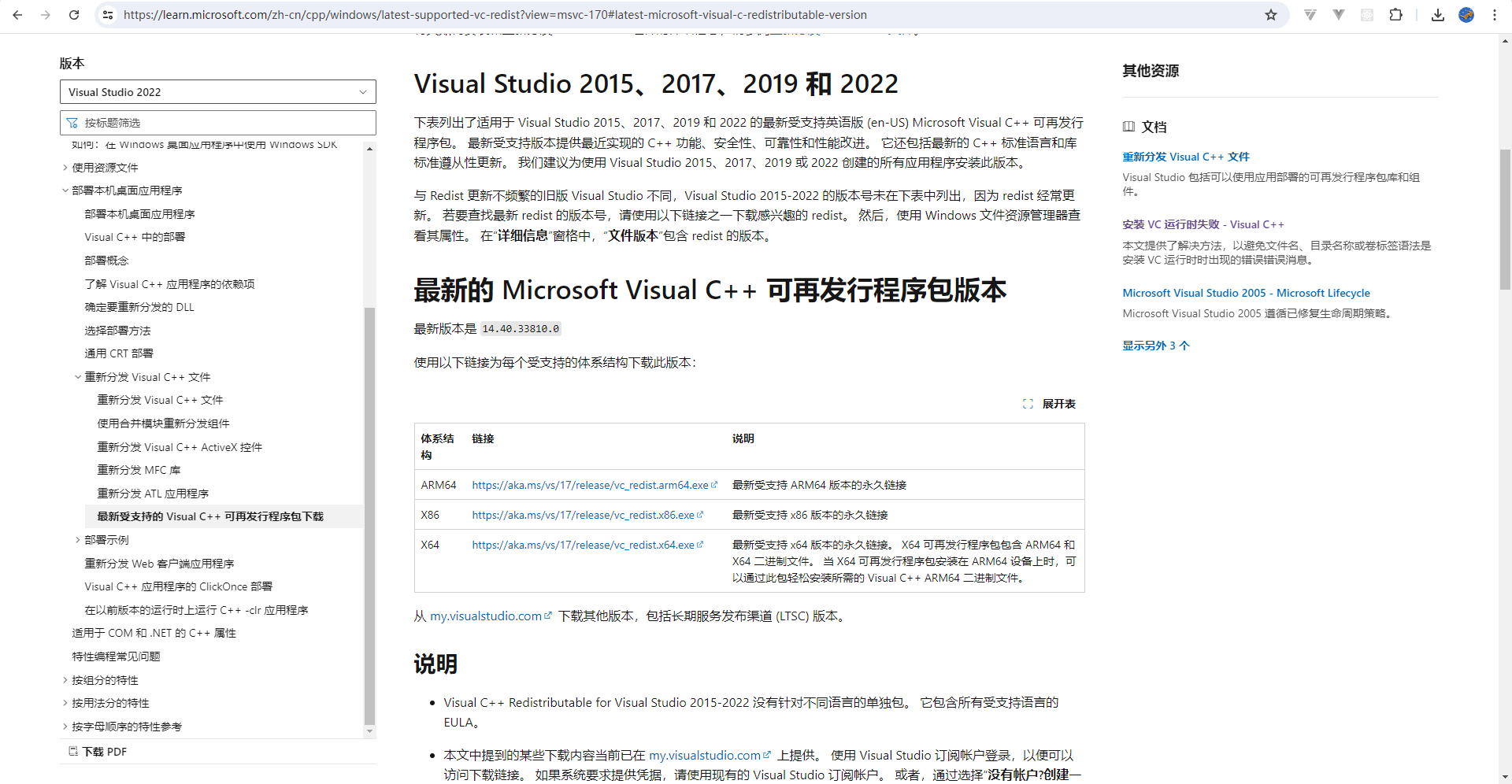Open 重新分发 MFC 库
The image size is (1512, 784).
tap(139, 470)
